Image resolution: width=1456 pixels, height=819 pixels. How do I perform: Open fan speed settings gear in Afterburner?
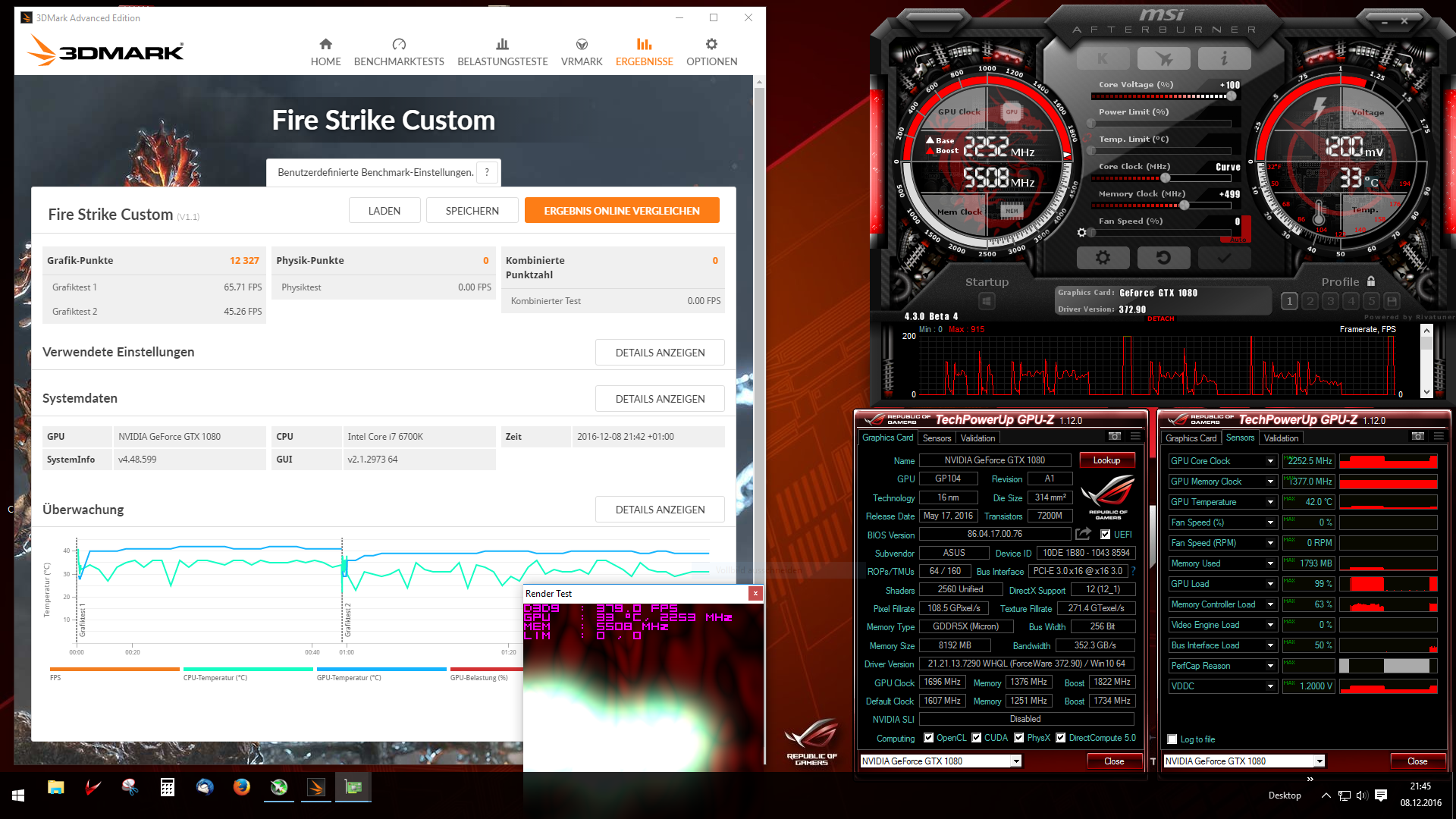click(x=1082, y=233)
